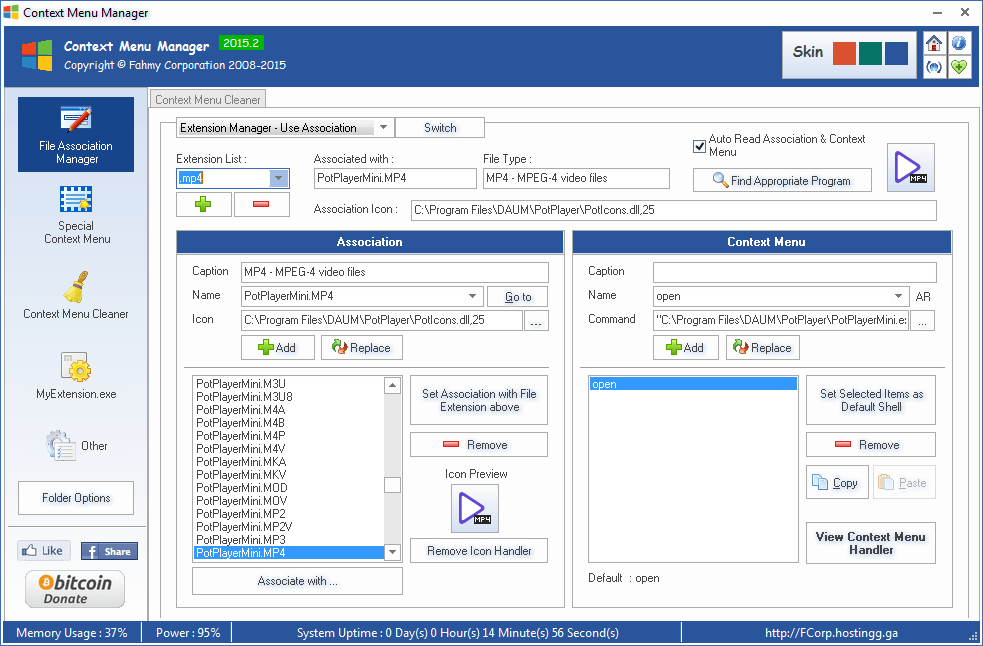Click Remove in Context Menu panel
The width and height of the screenshot is (983, 646).
coord(871,445)
